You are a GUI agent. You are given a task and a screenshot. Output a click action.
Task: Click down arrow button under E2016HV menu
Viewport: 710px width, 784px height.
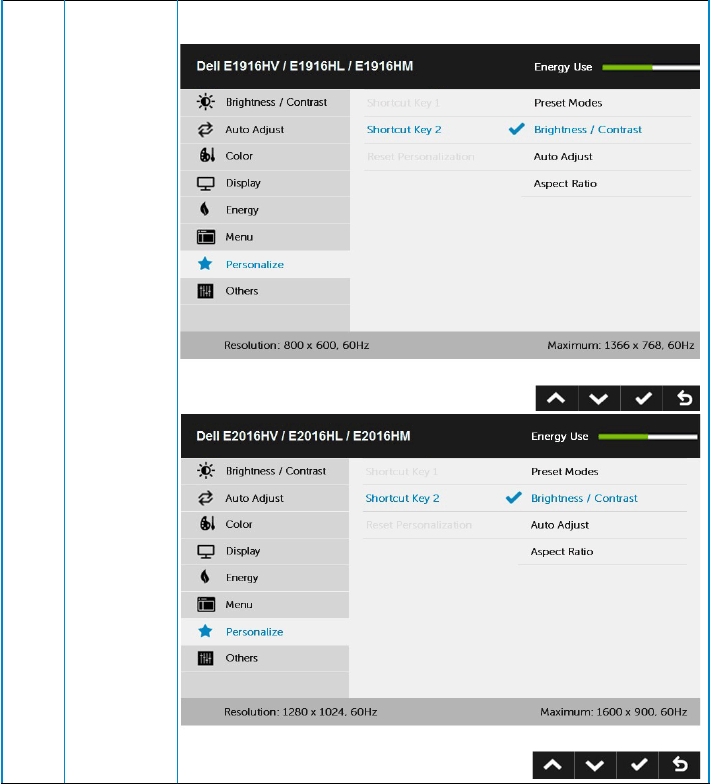(x=596, y=765)
